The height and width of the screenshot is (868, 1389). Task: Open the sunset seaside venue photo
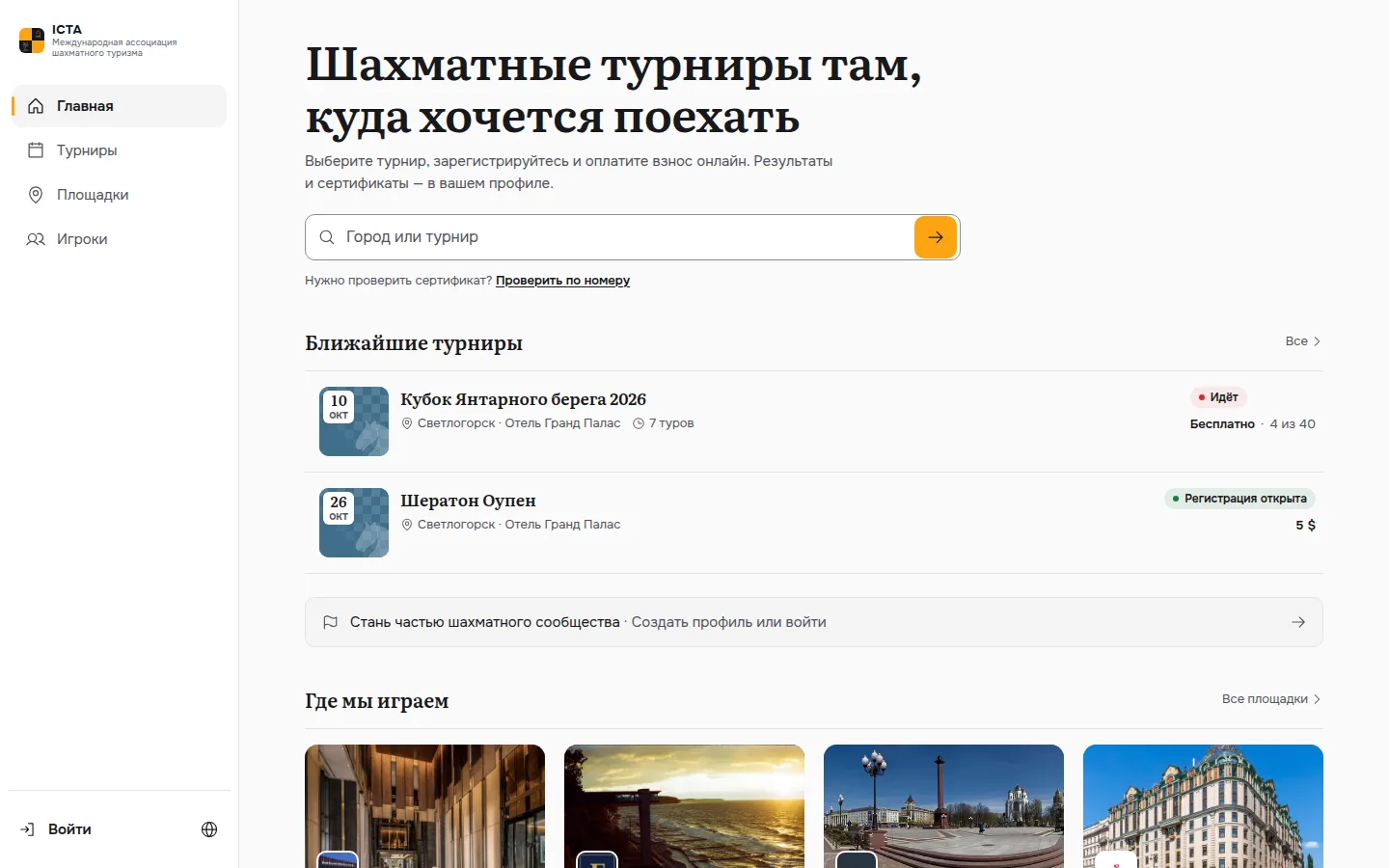(684, 806)
